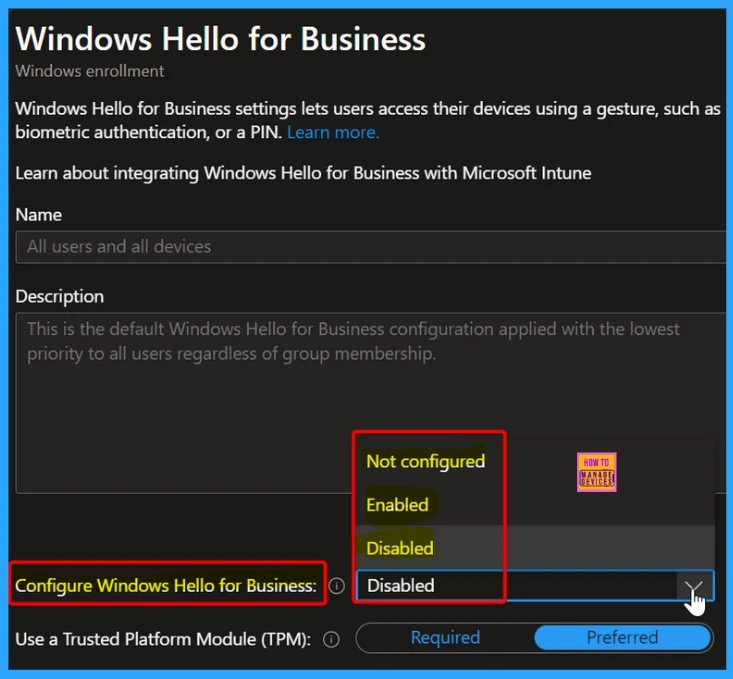Click the 'Description' field label
Image resolution: width=733 pixels, height=679 pixels.
point(59,296)
